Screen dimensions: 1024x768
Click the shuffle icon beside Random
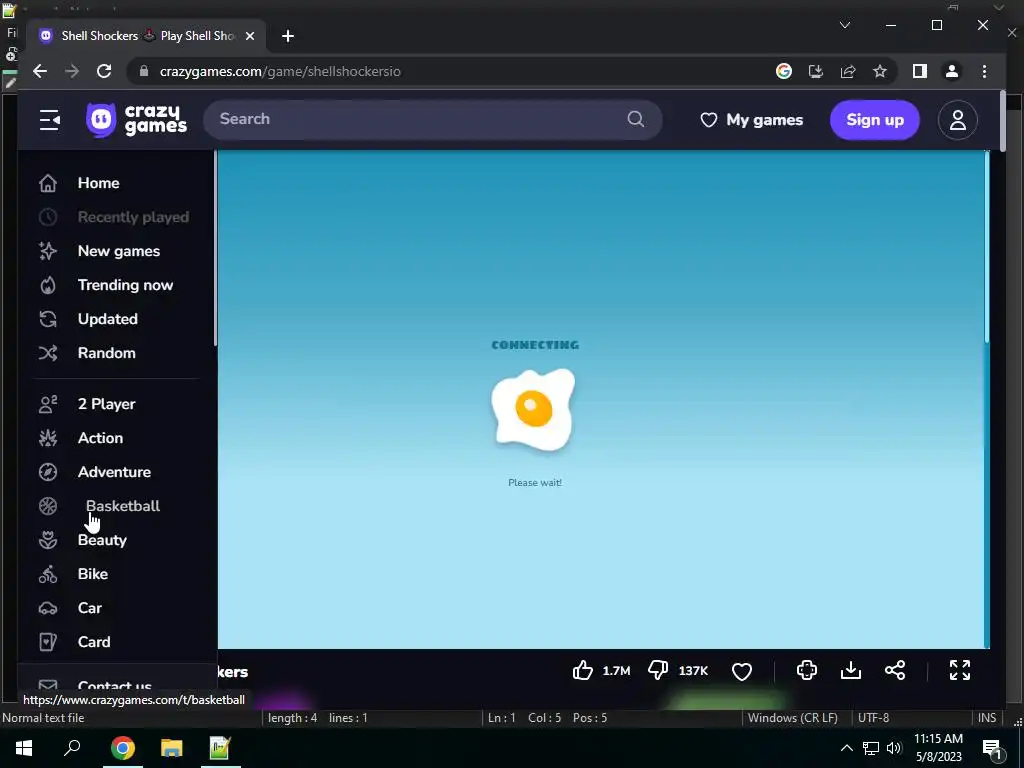click(48, 353)
